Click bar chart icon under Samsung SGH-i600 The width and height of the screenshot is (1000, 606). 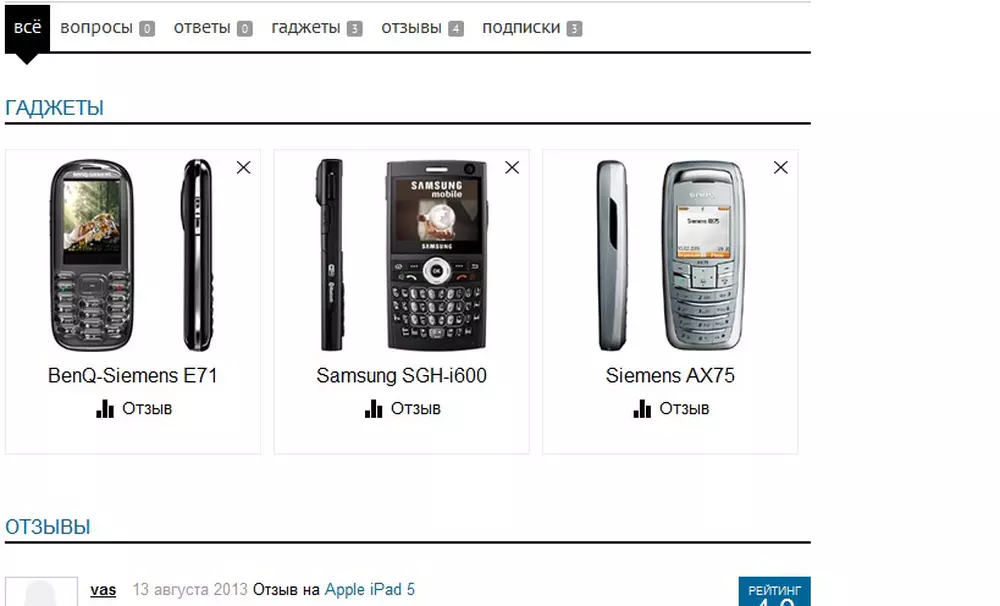pyautogui.click(x=373, y=409)
